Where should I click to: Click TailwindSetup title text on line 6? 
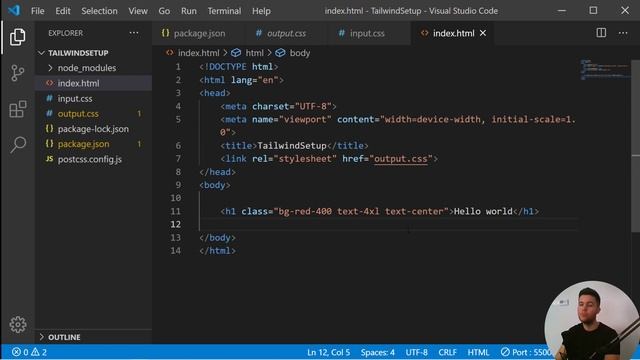point(292,145)
